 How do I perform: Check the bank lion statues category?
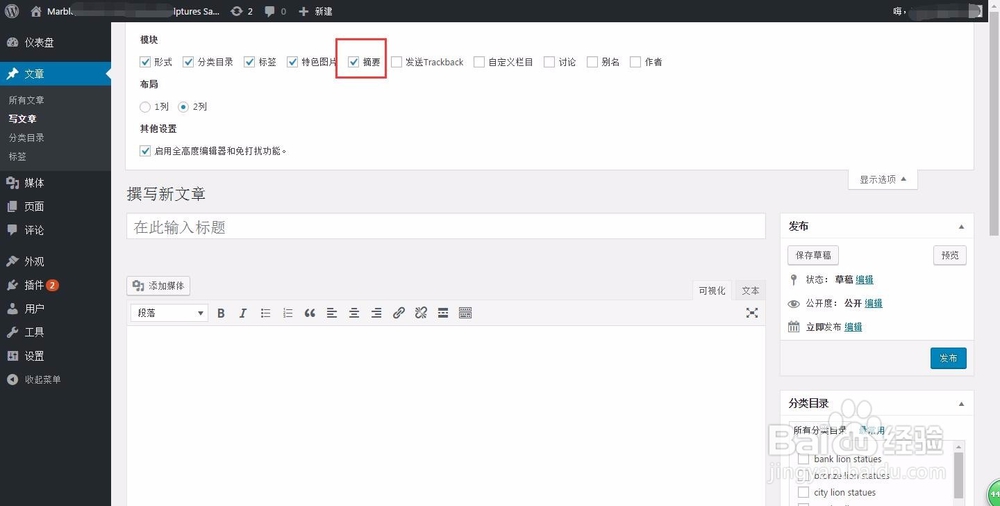click(804, 459)
